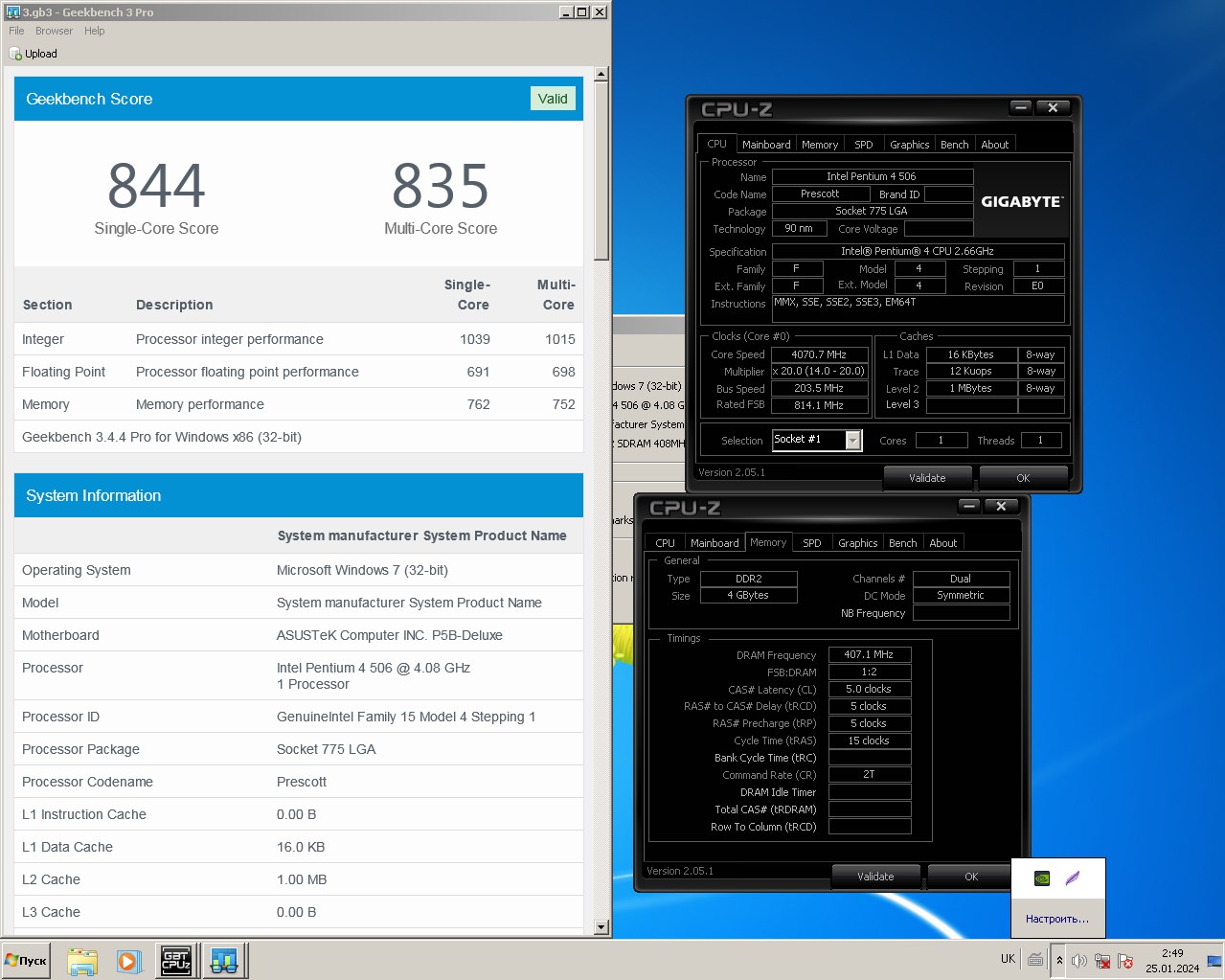Click the Geekbench window title bar icon
This screenshot has width=1225, height=980.
click(x=13, y=11)
